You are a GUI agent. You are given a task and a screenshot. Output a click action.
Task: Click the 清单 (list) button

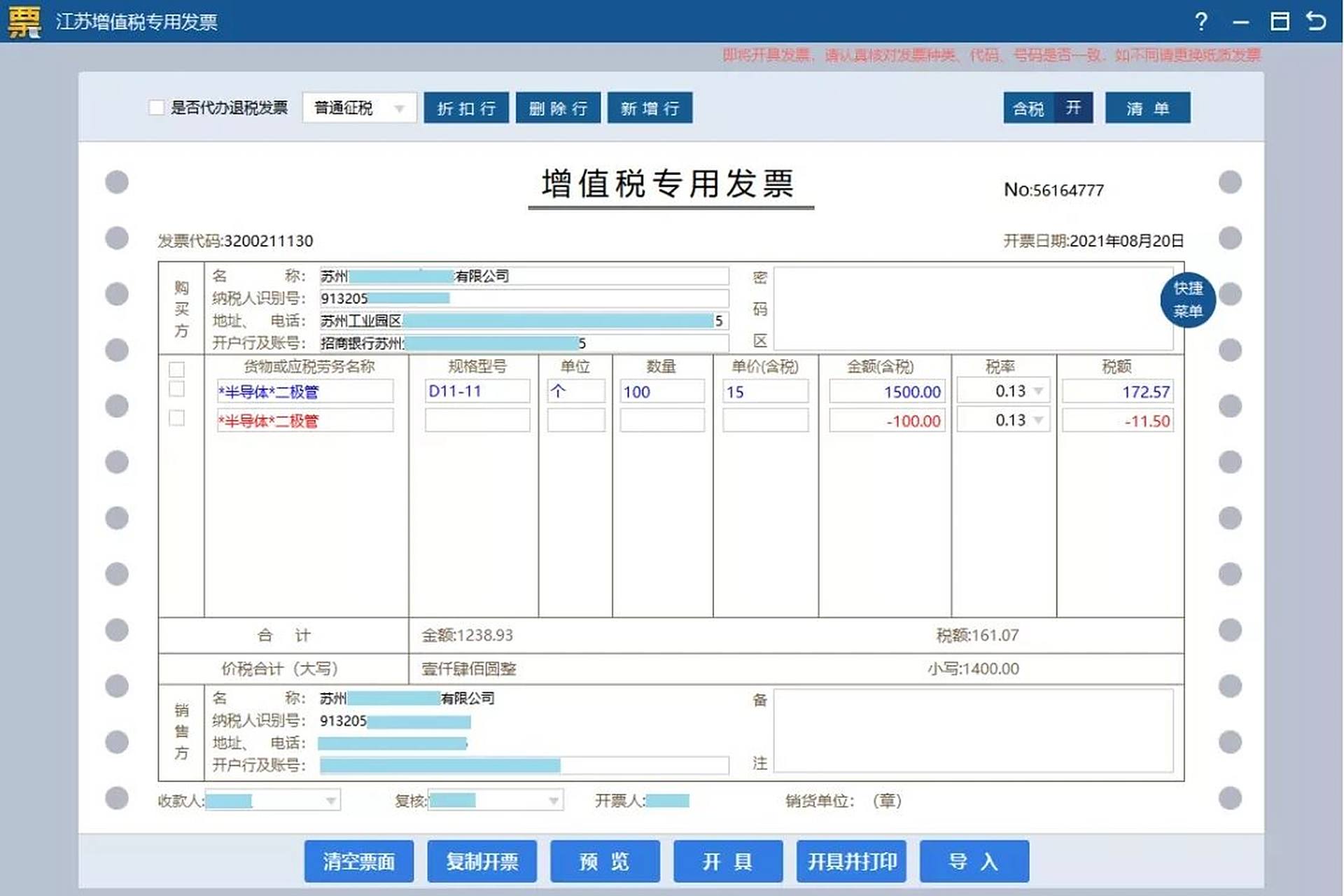(x=1147, y=107)
